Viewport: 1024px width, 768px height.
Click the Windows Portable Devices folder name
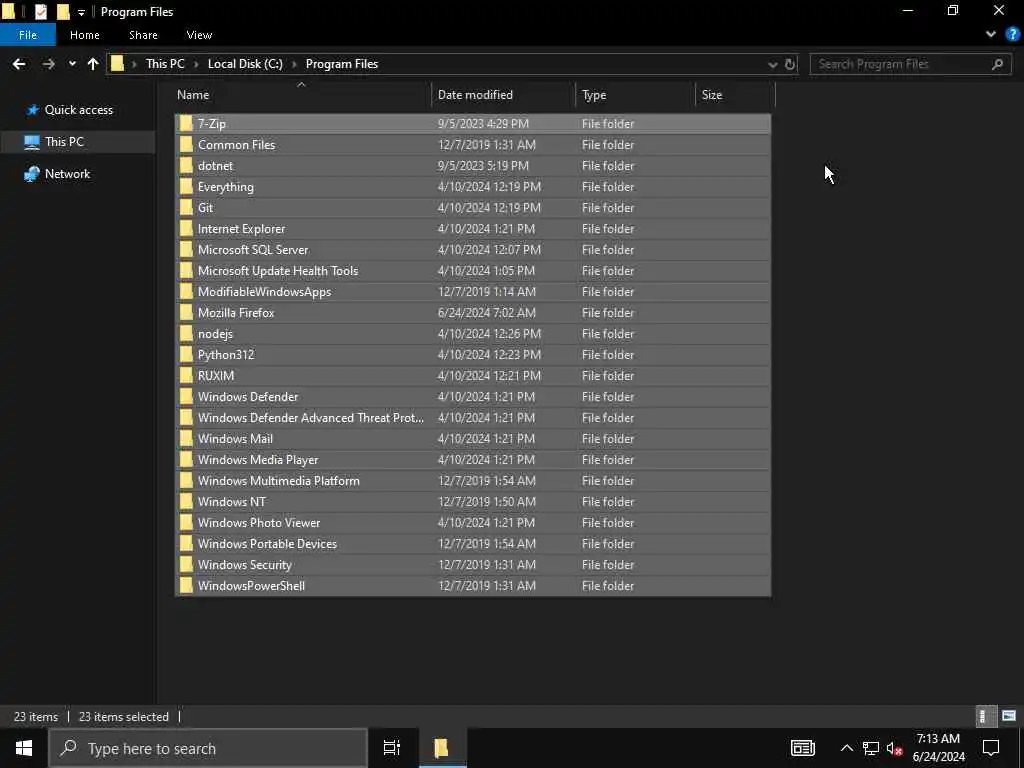pos(267,543)
